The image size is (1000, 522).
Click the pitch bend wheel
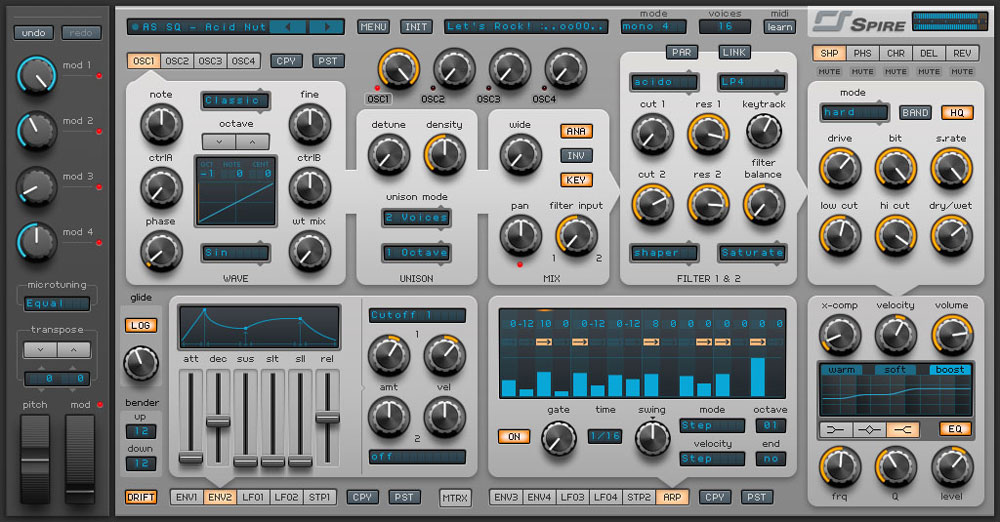pos(35,459)
